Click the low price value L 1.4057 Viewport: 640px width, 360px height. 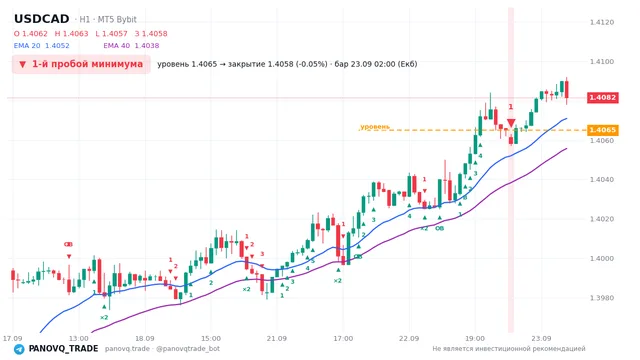111,33
